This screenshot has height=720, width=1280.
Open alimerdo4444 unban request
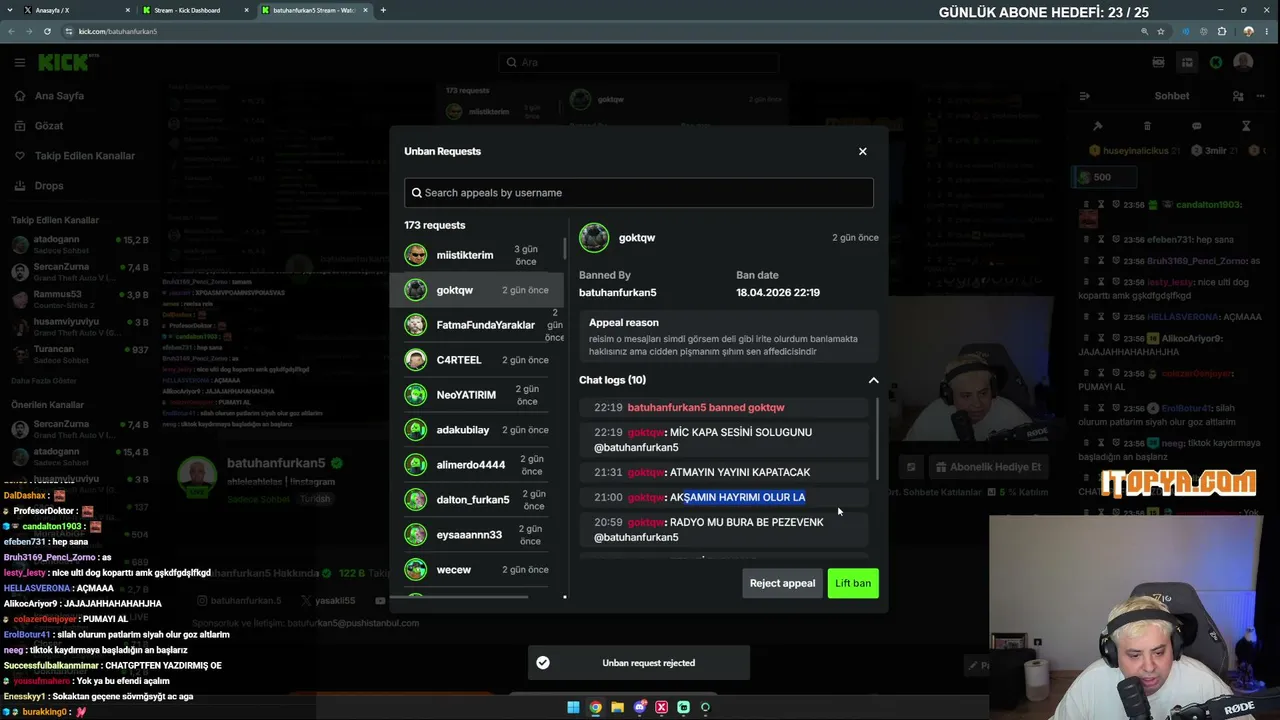476,465
